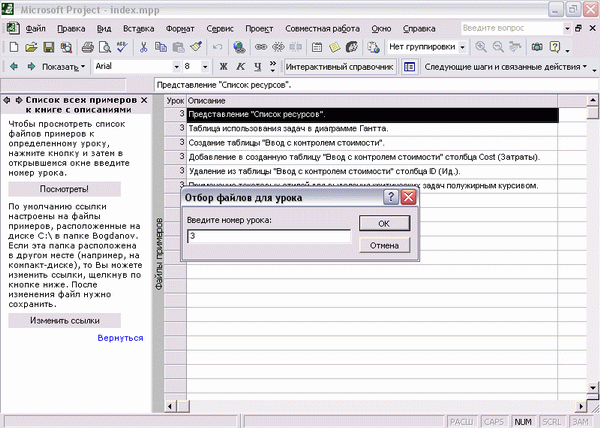Close the side pane with its X
This screenshot has width=600, height=428.
[x=144, y=100]
